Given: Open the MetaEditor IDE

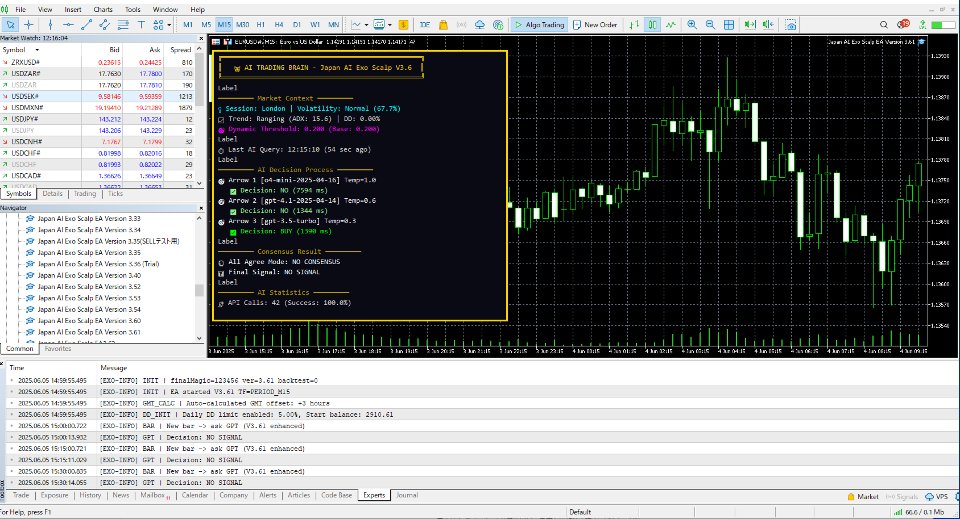Looking at the screenshot, I should pyautogui.click(x=425, y=24).
